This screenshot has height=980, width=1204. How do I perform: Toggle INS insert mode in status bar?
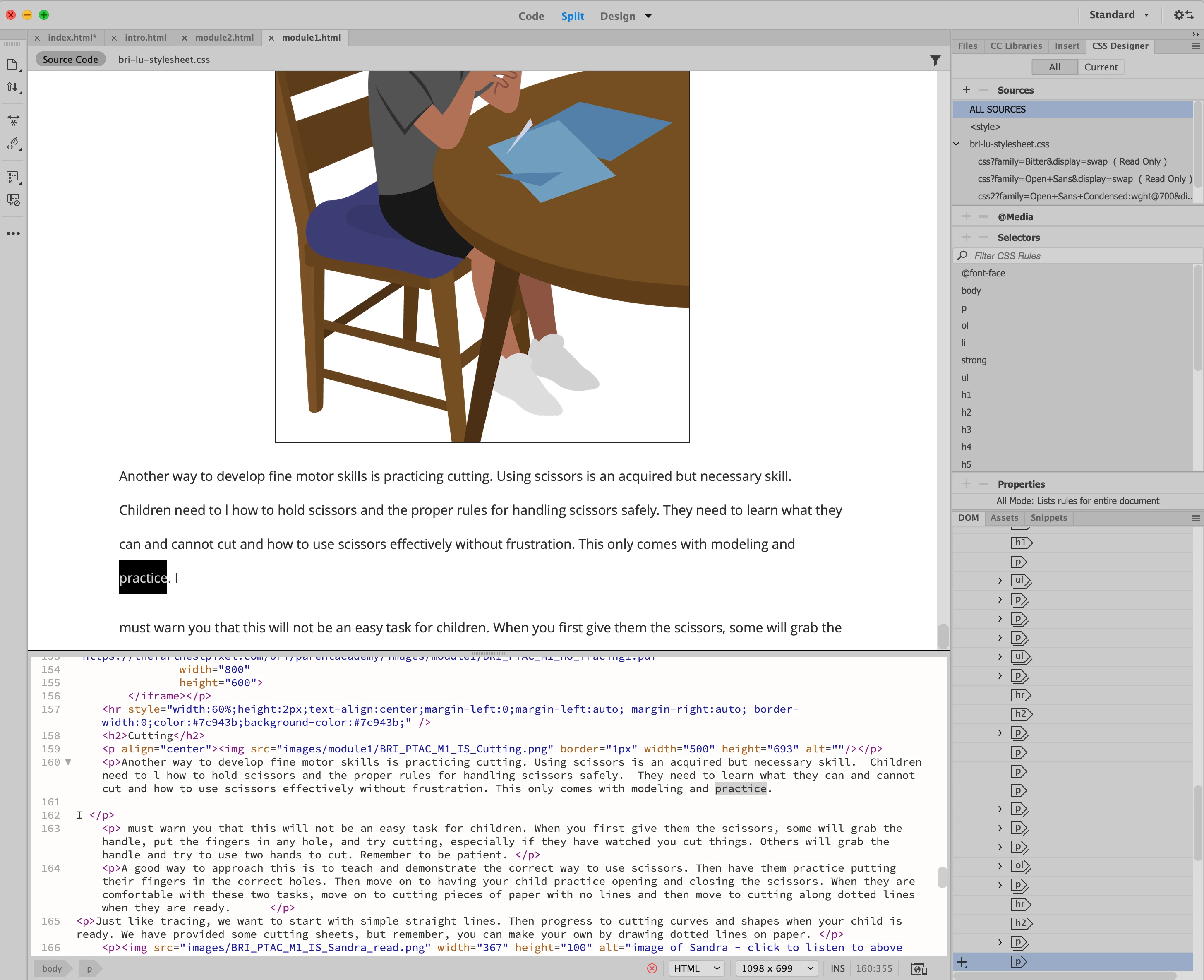click(x=837, y=969)
